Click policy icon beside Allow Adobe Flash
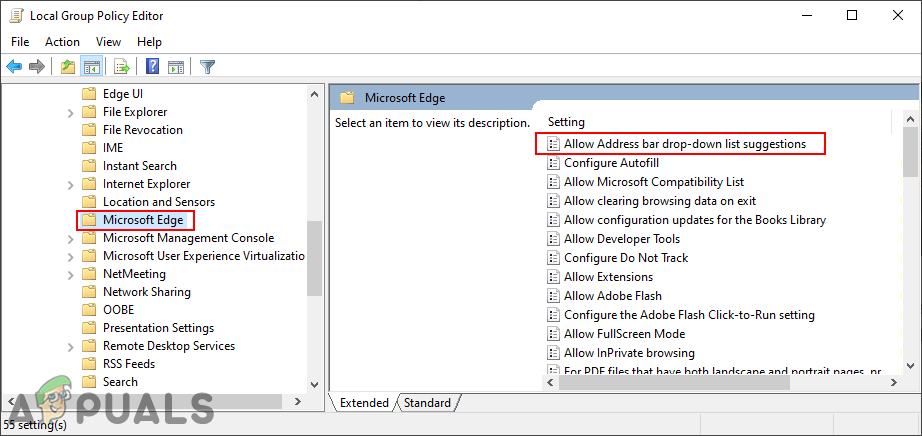 tap(553, 295)
